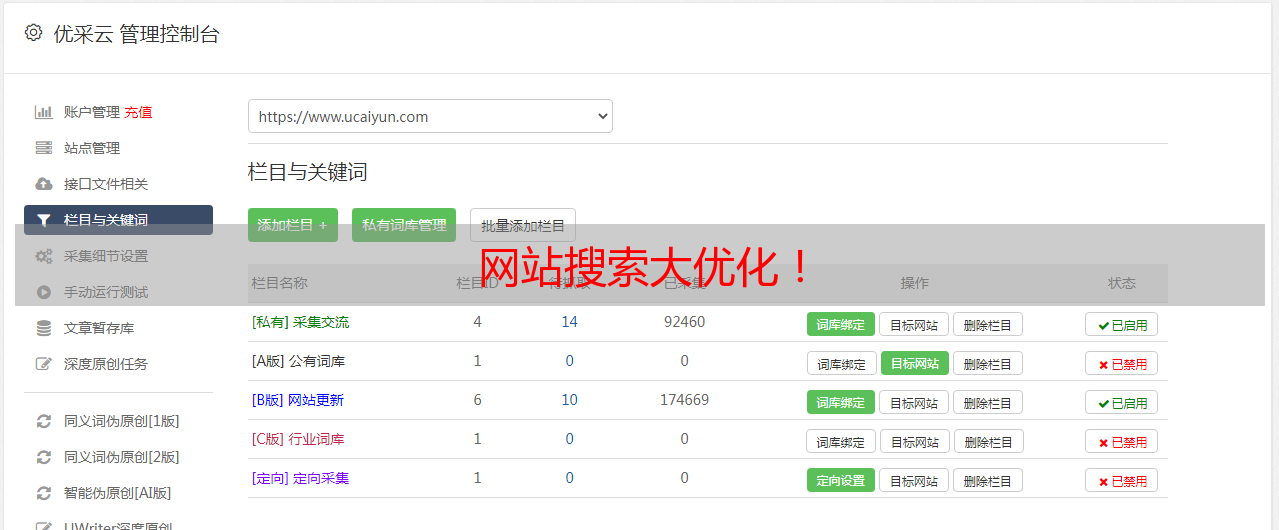Select 栏目与关键词 in the sidebar
1279x530 pixels.
pos(118,220)
